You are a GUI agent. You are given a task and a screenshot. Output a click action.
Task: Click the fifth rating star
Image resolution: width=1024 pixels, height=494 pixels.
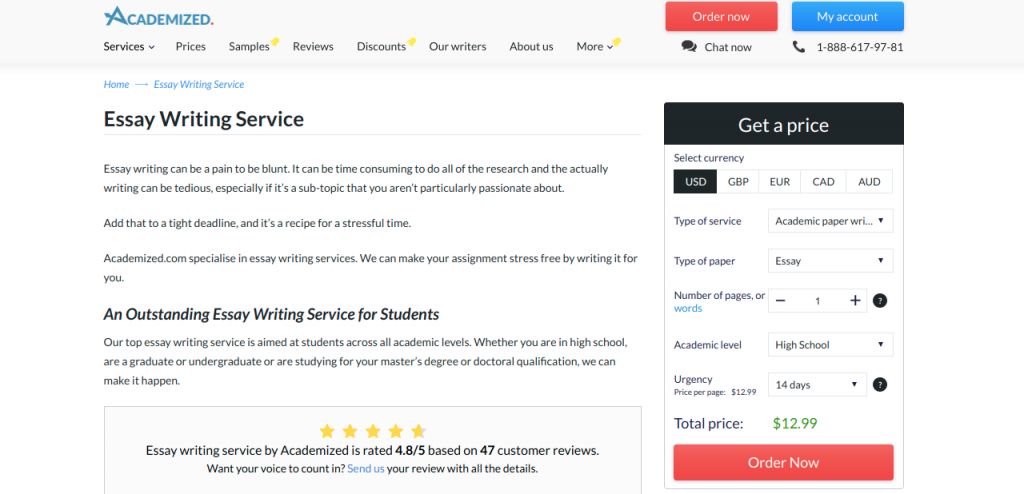click(x=419, y=431)
